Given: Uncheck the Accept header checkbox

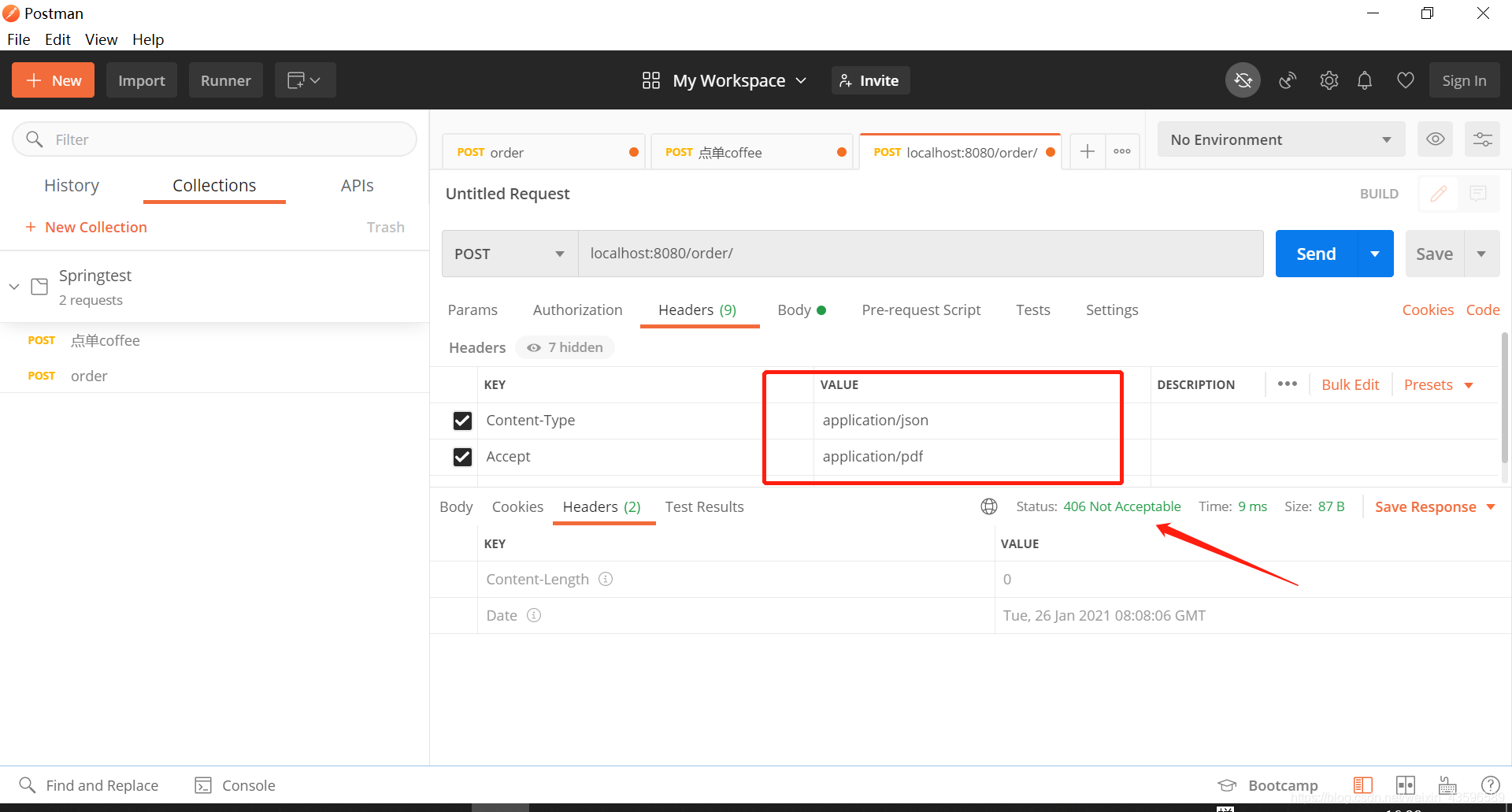Looking at the screenshot, I should [x=462, y=457].
